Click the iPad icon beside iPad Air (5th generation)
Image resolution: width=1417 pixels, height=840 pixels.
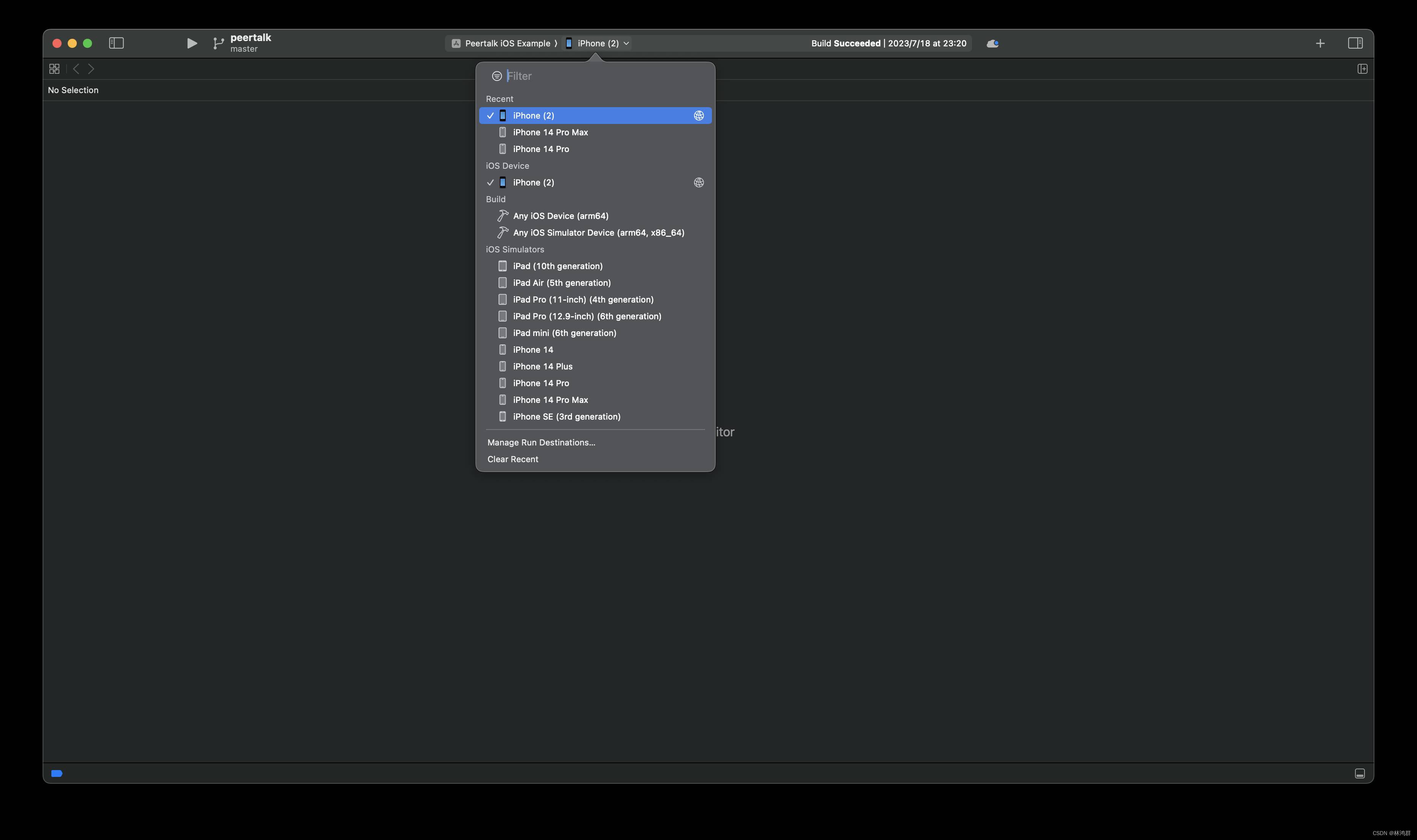(x=502, y=282)
